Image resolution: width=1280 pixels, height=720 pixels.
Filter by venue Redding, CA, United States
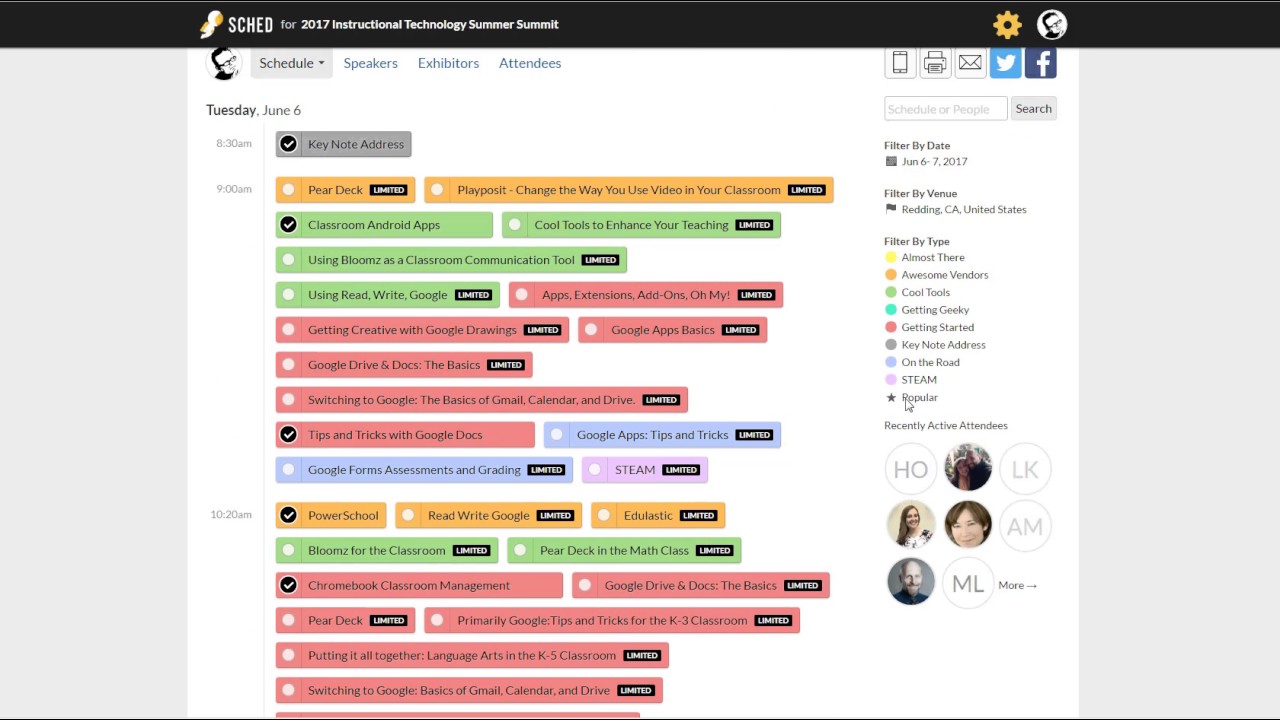pyautogui.click(x=964, y=209)
